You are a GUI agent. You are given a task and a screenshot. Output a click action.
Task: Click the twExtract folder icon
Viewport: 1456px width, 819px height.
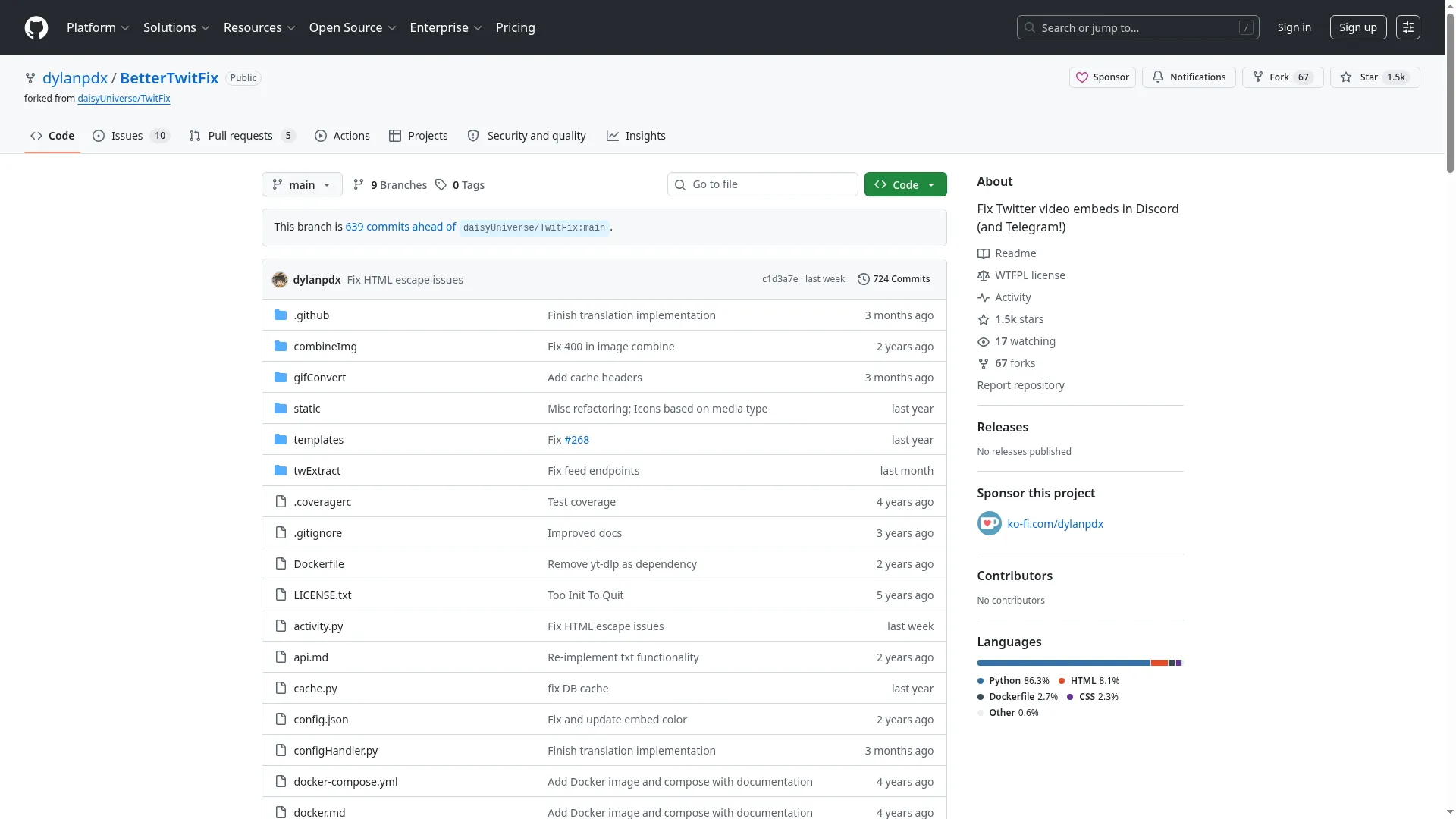click(281, 471)
